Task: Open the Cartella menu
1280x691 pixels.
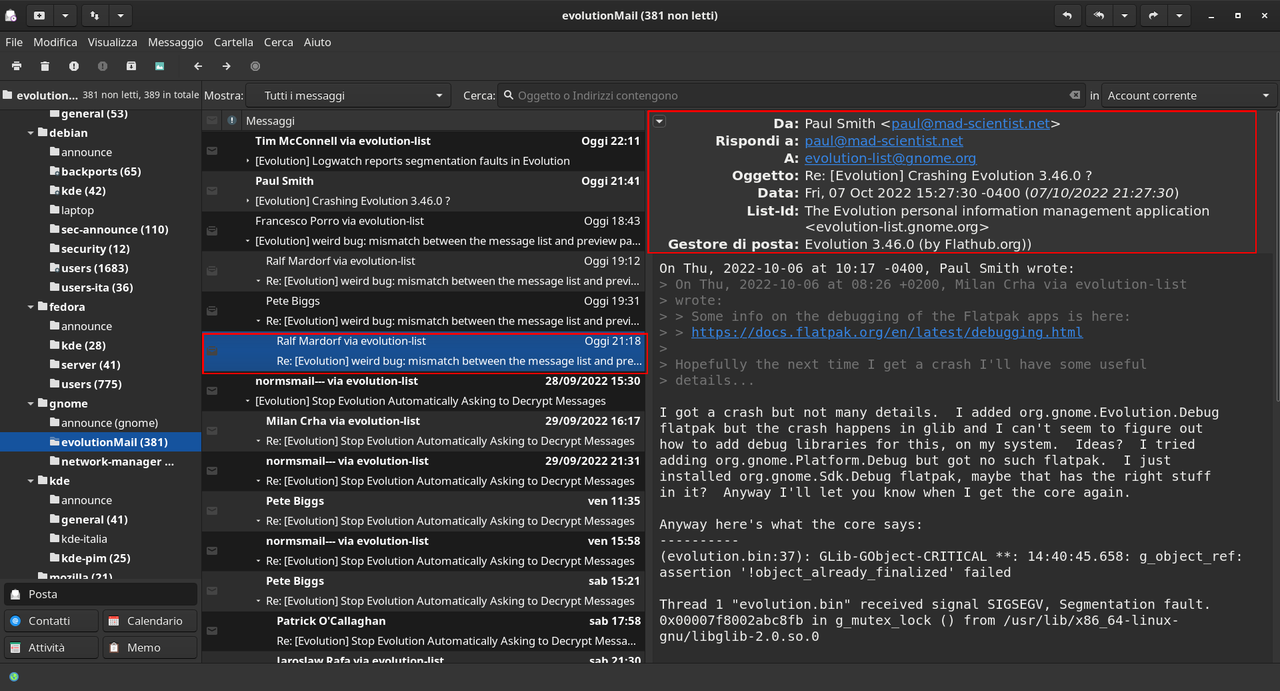Action: click(x=233, y=42)
